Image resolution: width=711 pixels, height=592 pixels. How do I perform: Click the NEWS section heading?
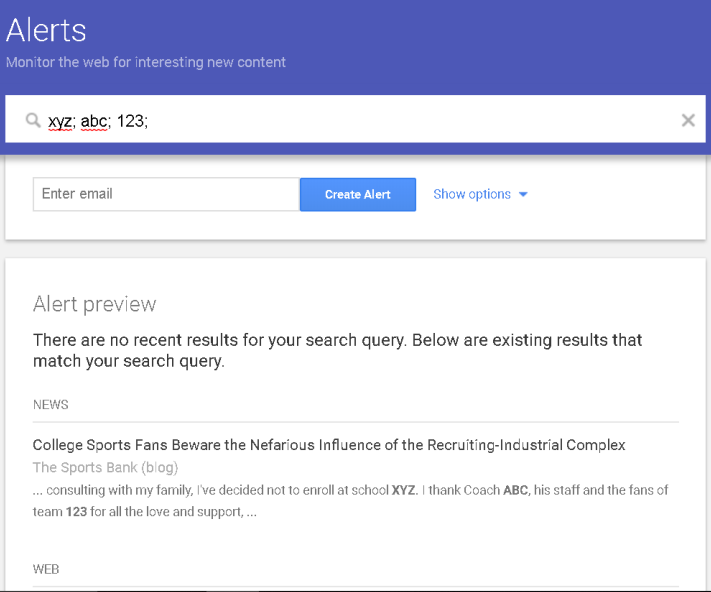[50, 404]
